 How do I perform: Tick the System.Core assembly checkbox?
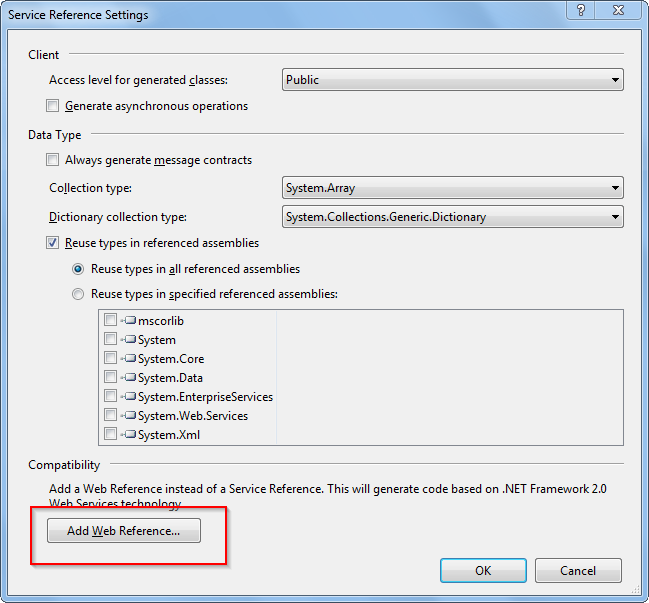point(111,358)
